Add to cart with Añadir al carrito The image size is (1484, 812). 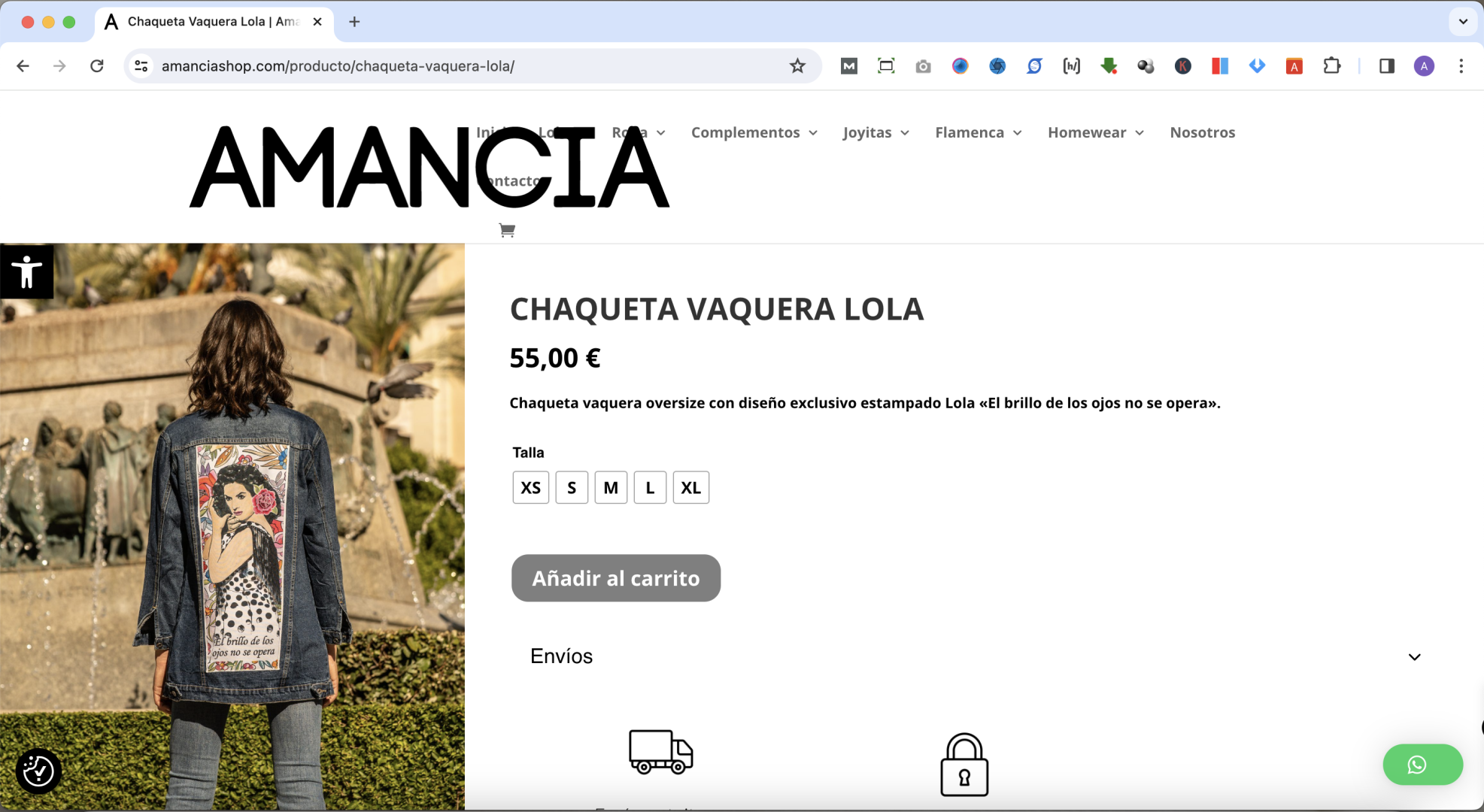(x=616, y=578)
